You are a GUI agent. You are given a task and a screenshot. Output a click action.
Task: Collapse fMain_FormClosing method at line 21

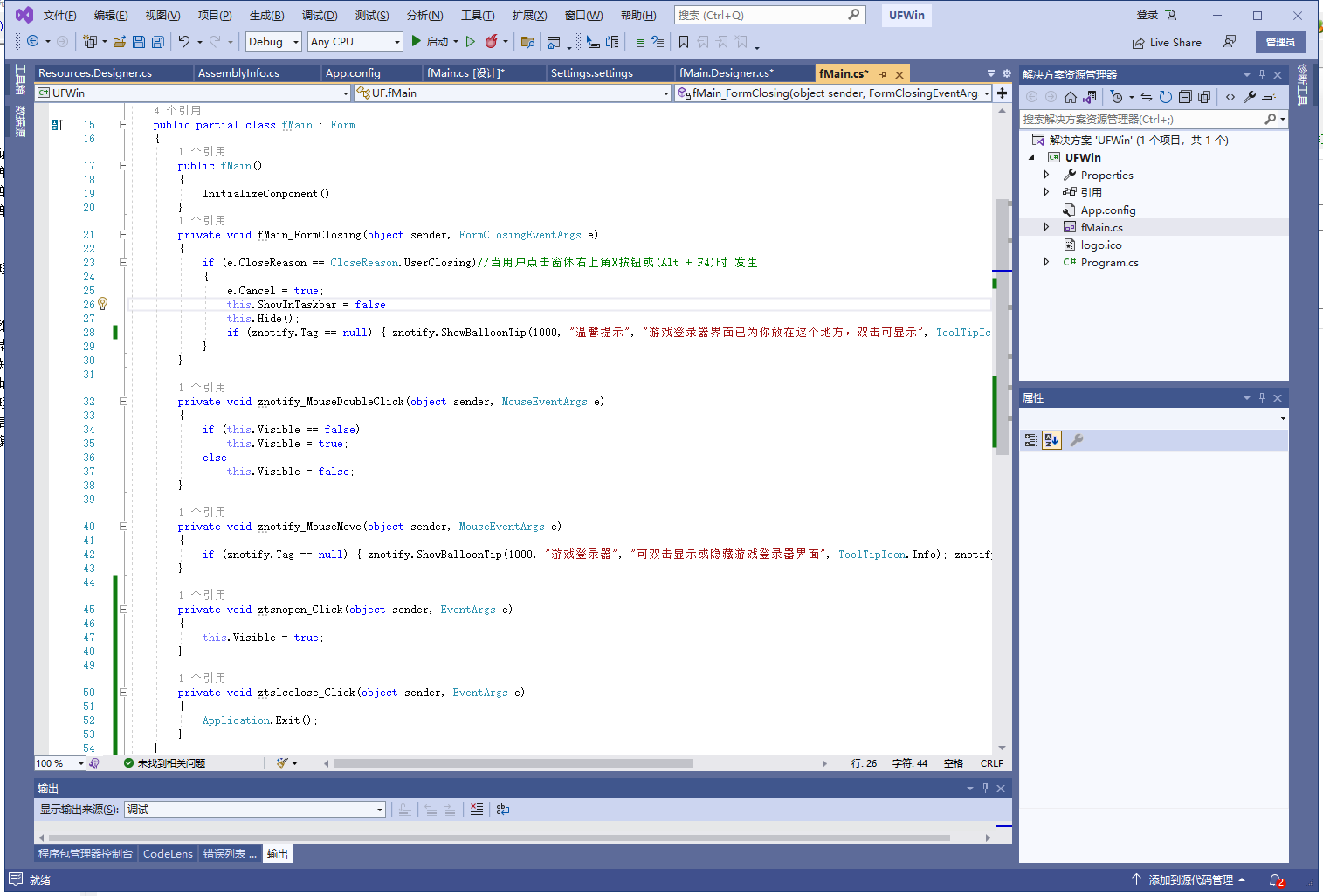pos(123,235)
